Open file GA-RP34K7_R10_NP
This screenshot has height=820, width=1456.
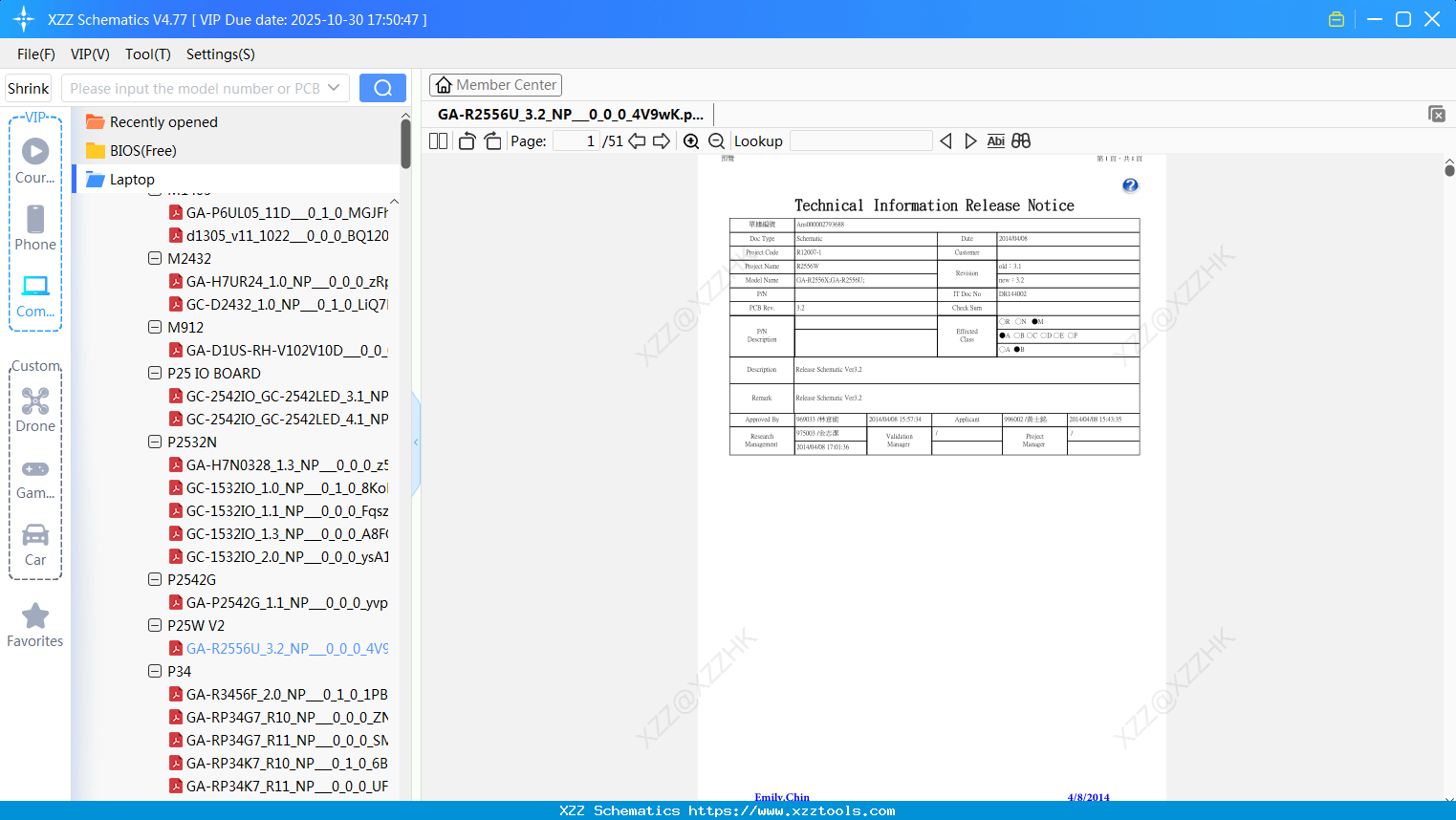278,763
